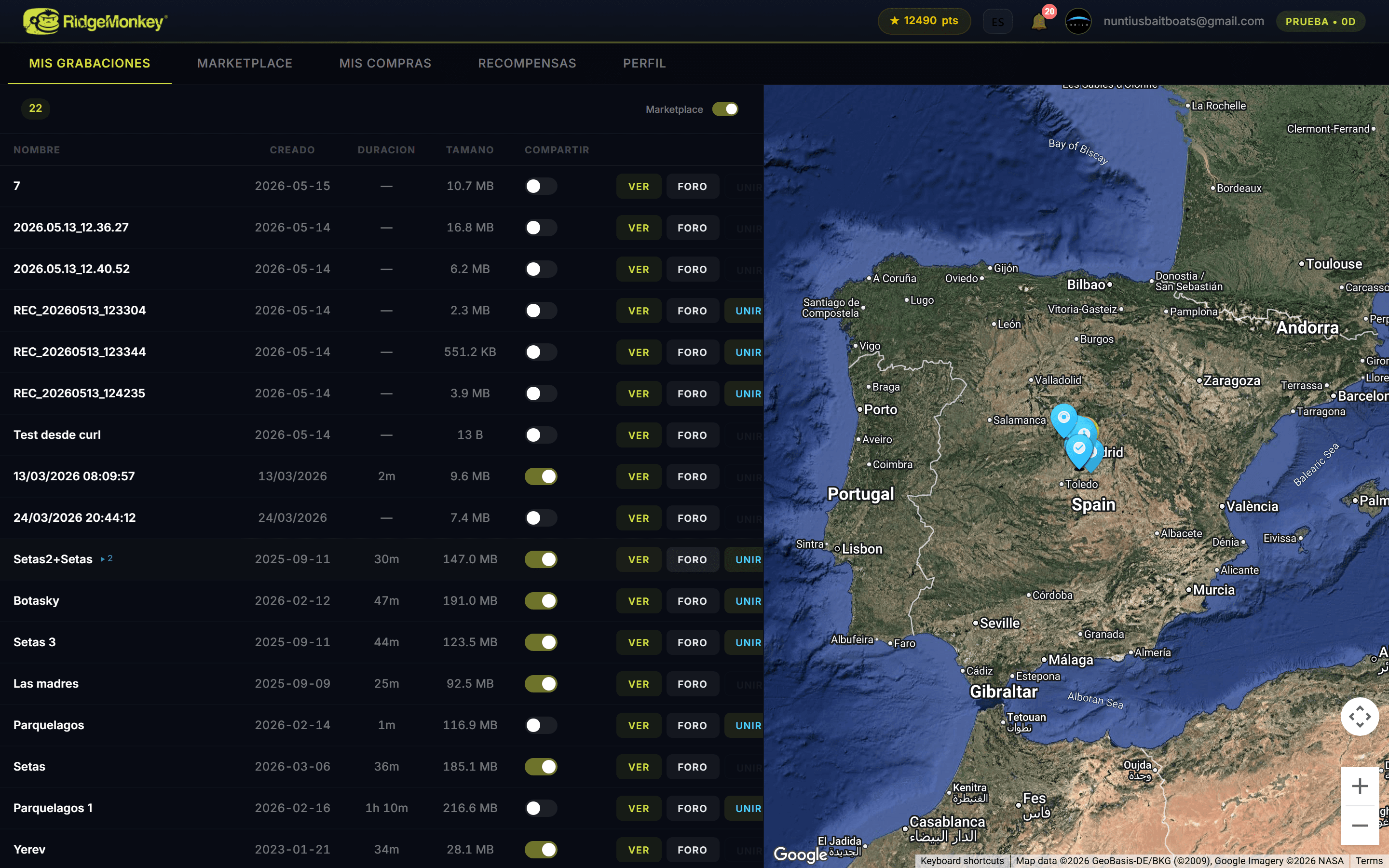Click the PRUEBA • 0D badge

coord(1320,22)
